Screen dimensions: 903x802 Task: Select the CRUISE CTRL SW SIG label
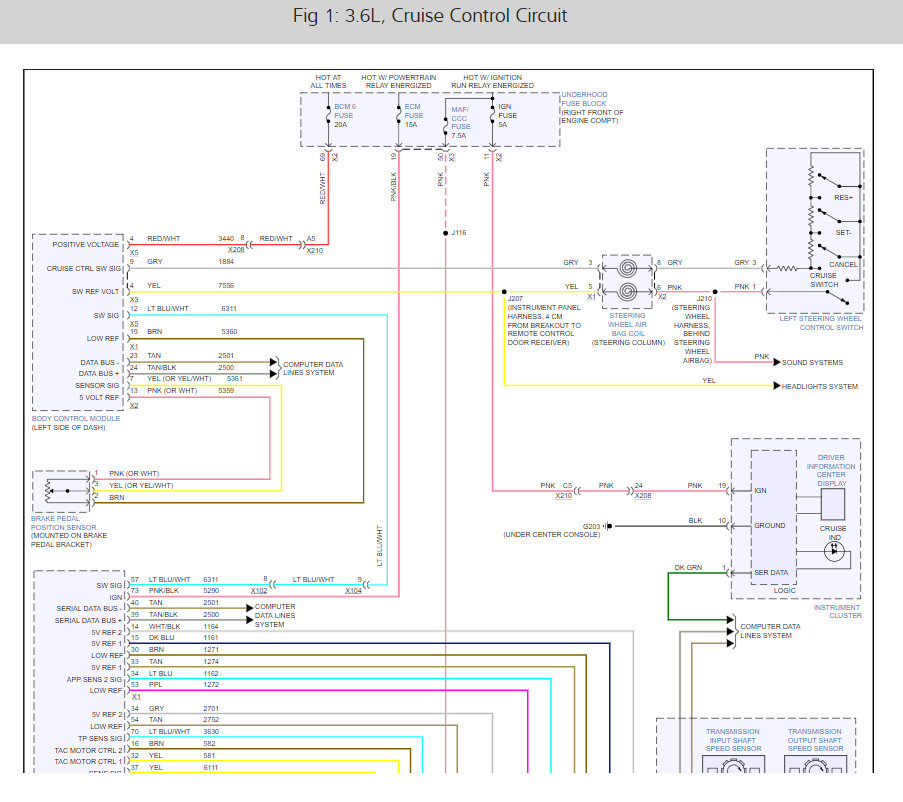[x=84, y=268]
